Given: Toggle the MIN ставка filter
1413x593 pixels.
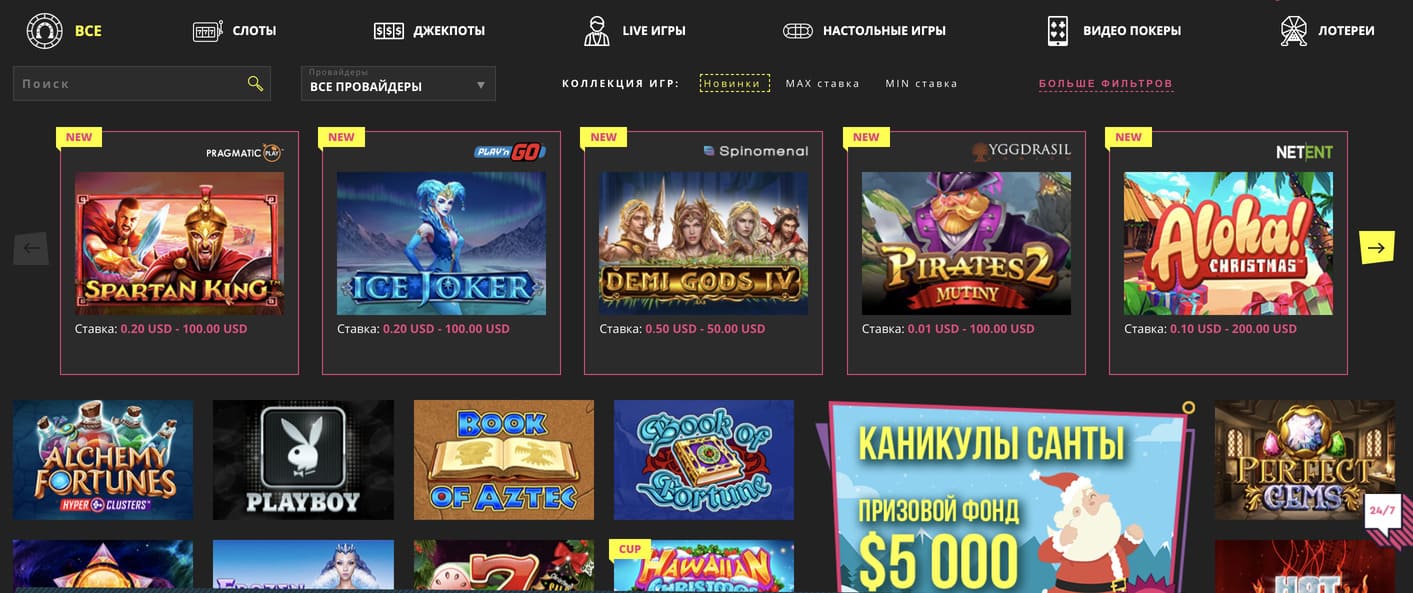Looking at the screenshot, I should (921, 83).
